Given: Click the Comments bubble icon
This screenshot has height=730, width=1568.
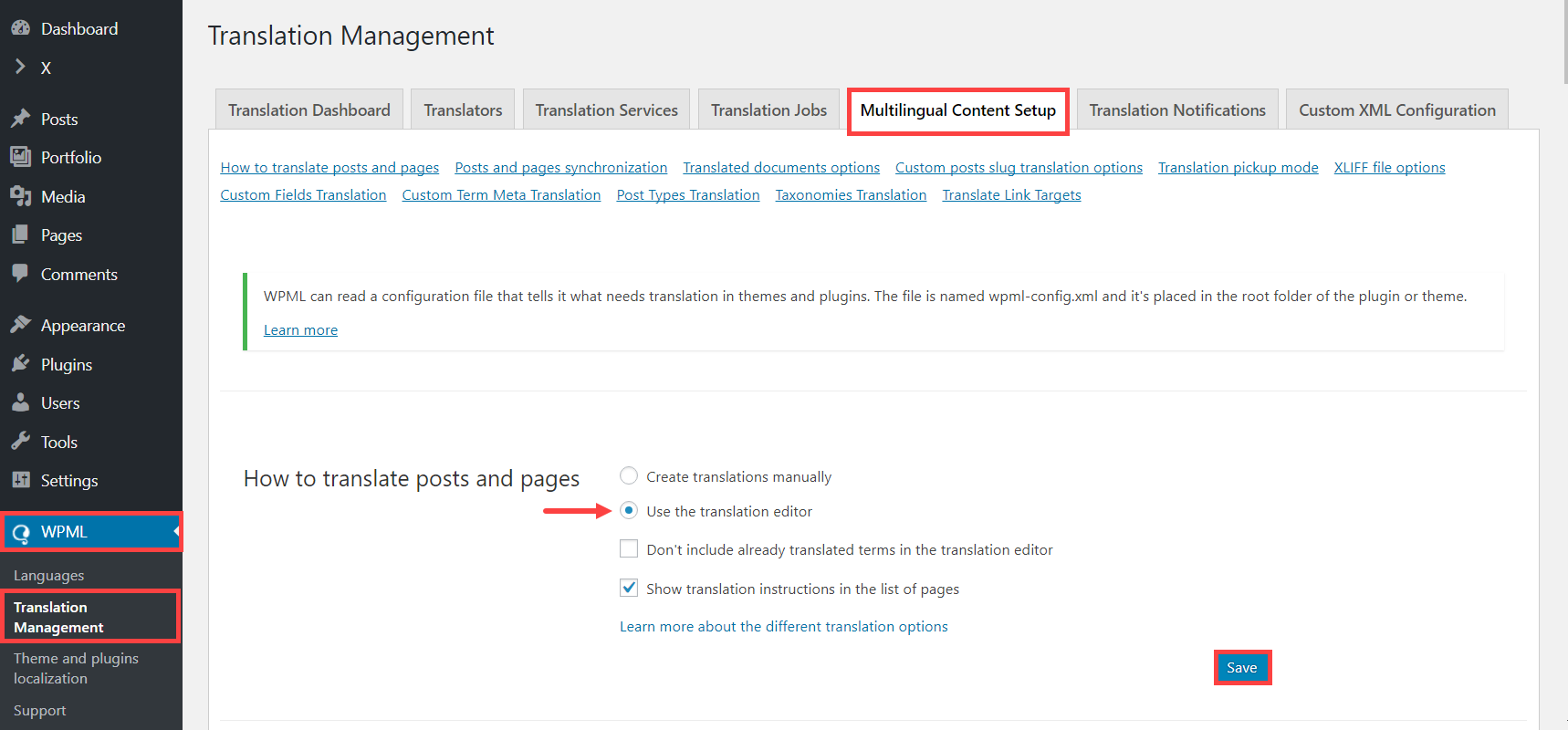Looking at the screenshot, I should (x=20, y=273).
